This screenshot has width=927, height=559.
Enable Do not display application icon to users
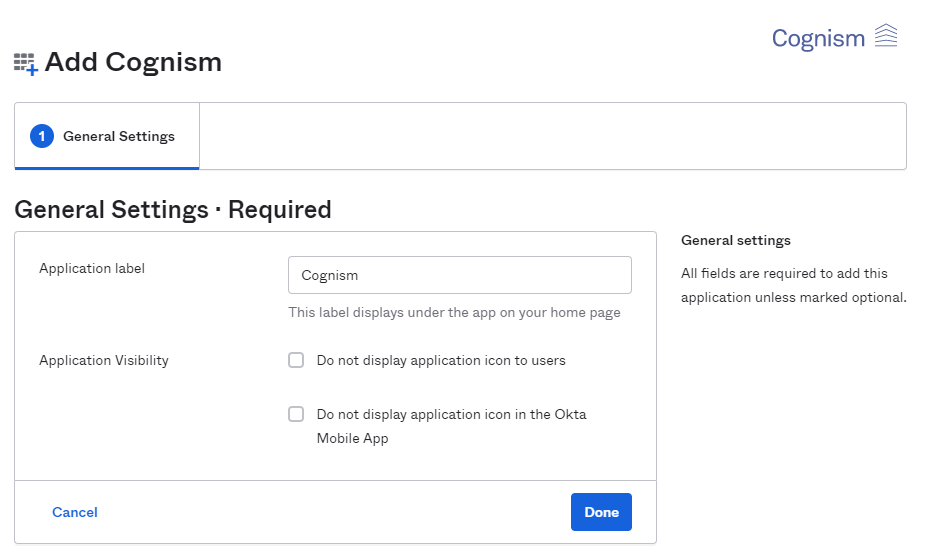296,360
